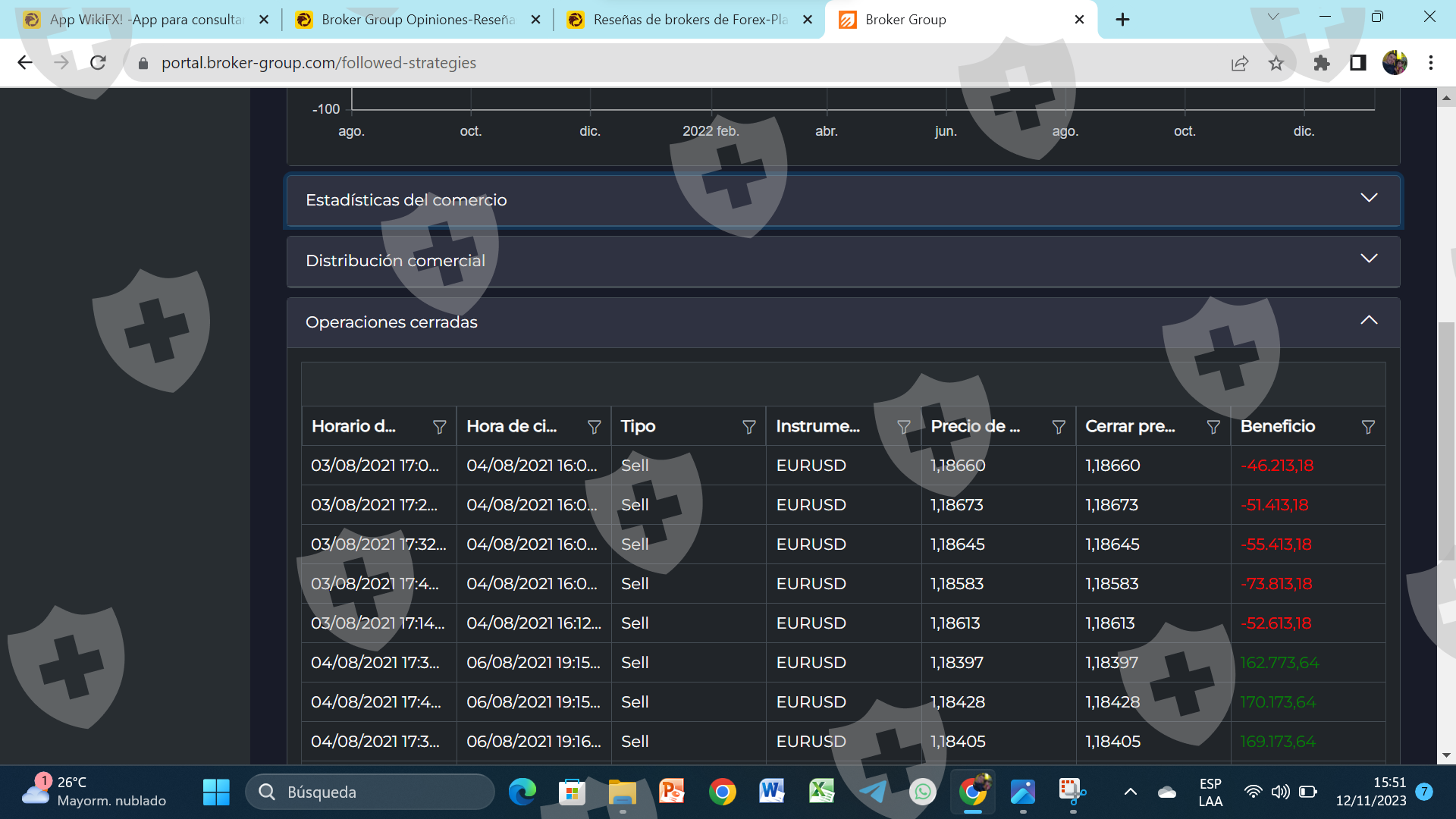Click filter icon on Cerrar precio column

1213,427
